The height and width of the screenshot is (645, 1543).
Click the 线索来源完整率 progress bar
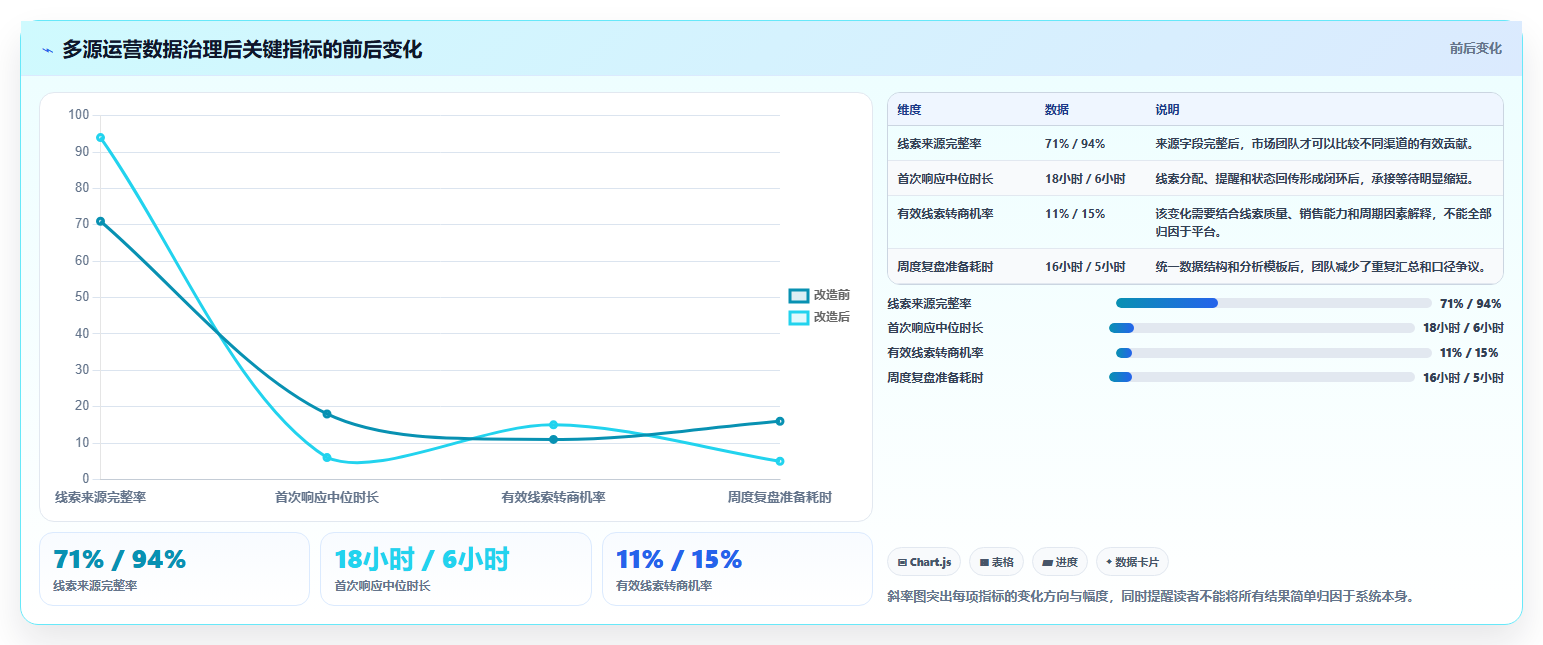1274,303
